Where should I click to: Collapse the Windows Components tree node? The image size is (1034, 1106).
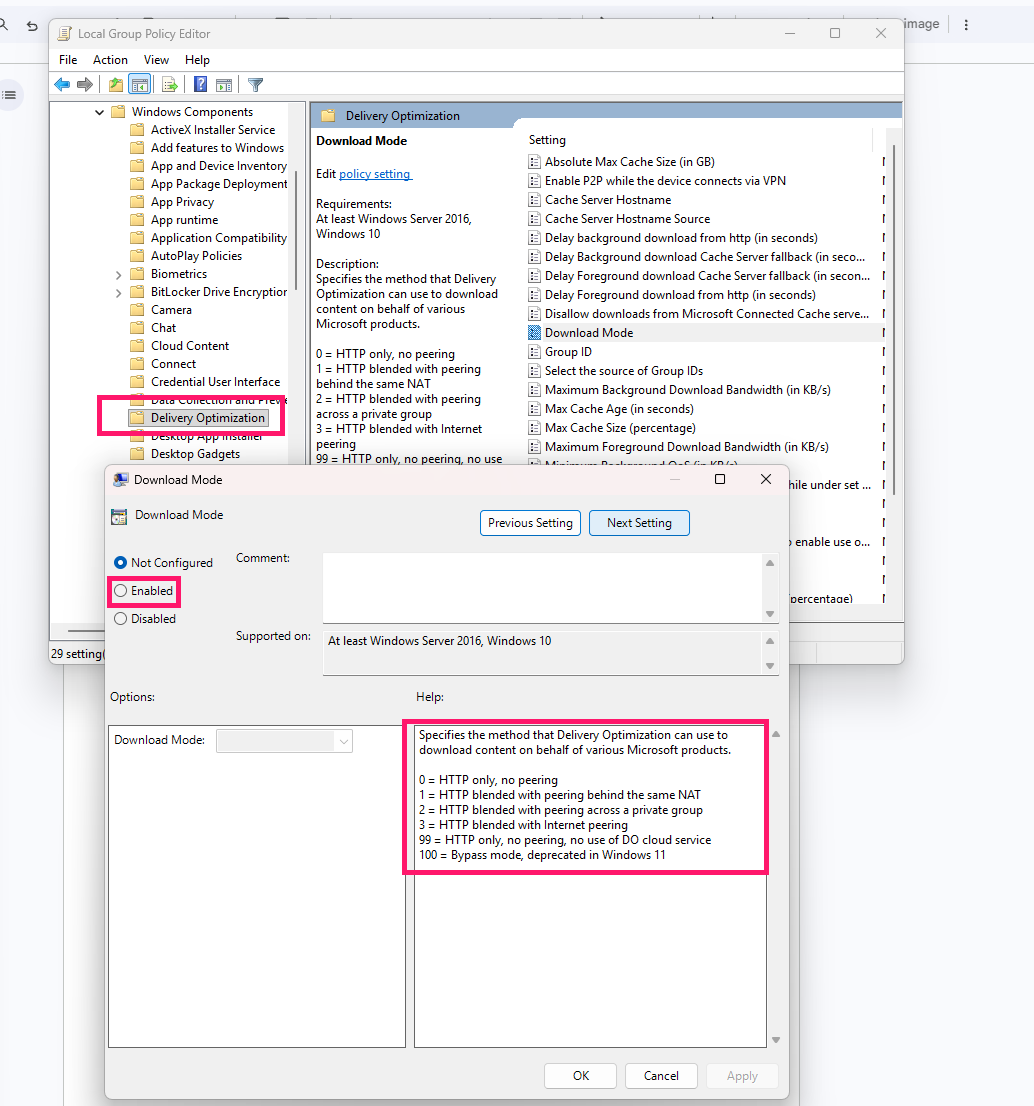(99, 112)
